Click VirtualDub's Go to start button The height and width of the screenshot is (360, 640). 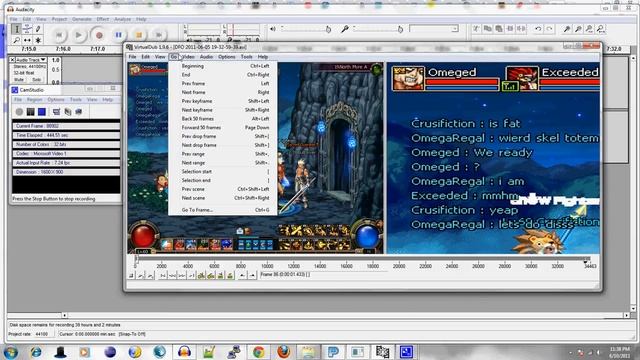tap(162, 276)
